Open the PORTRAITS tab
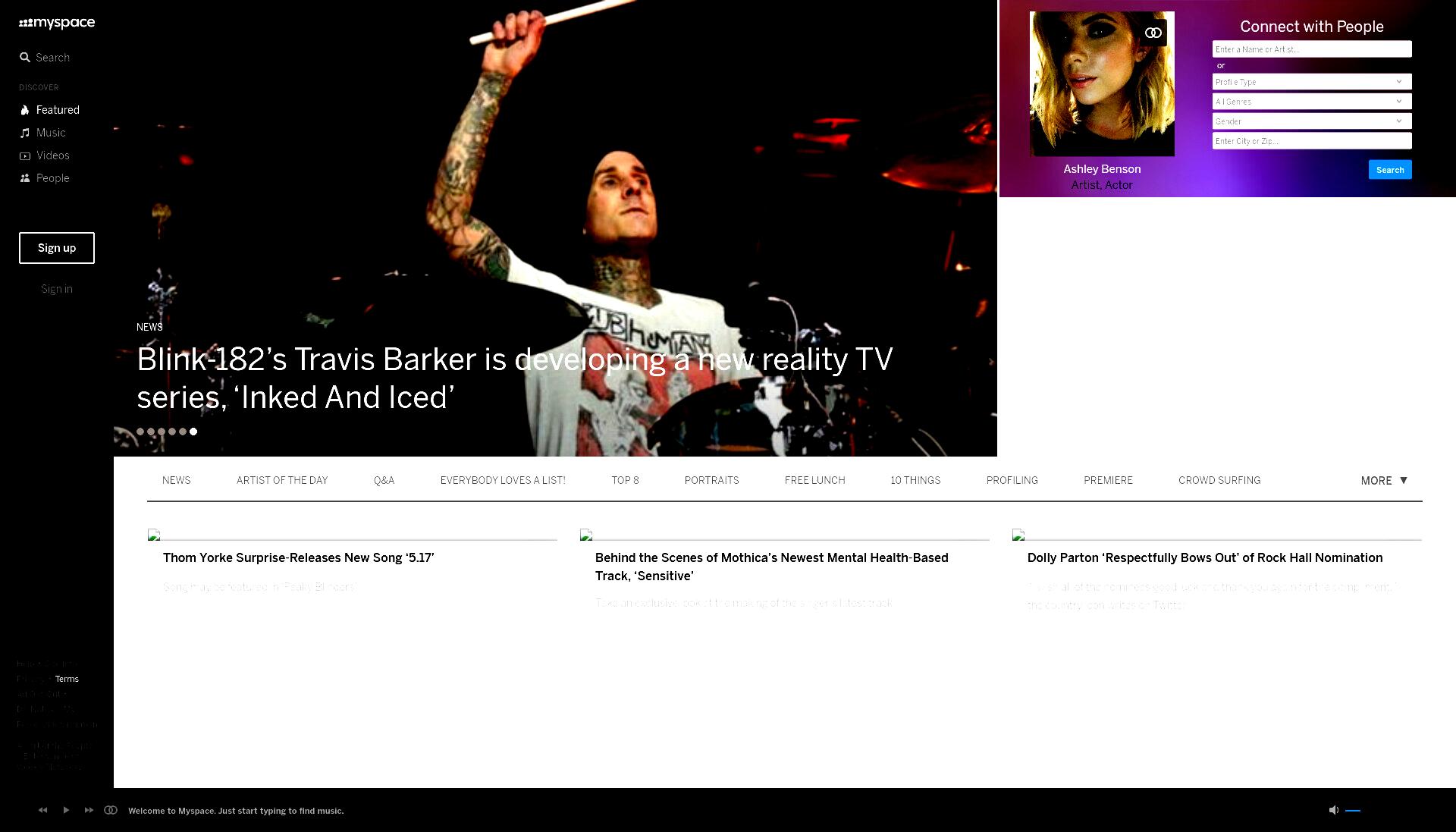The height and width of the screenshot is (832, 1456). point(711,481)
